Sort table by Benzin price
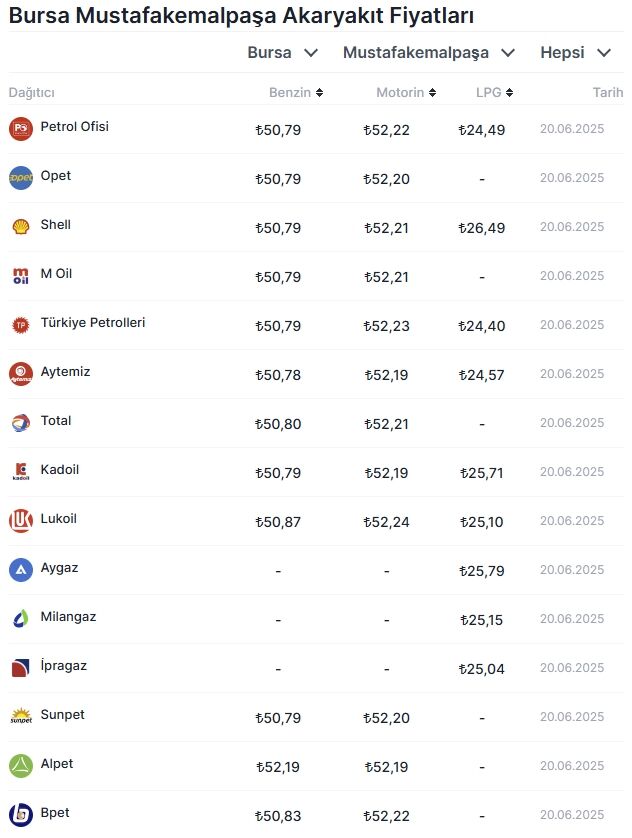 pos(296,93)
